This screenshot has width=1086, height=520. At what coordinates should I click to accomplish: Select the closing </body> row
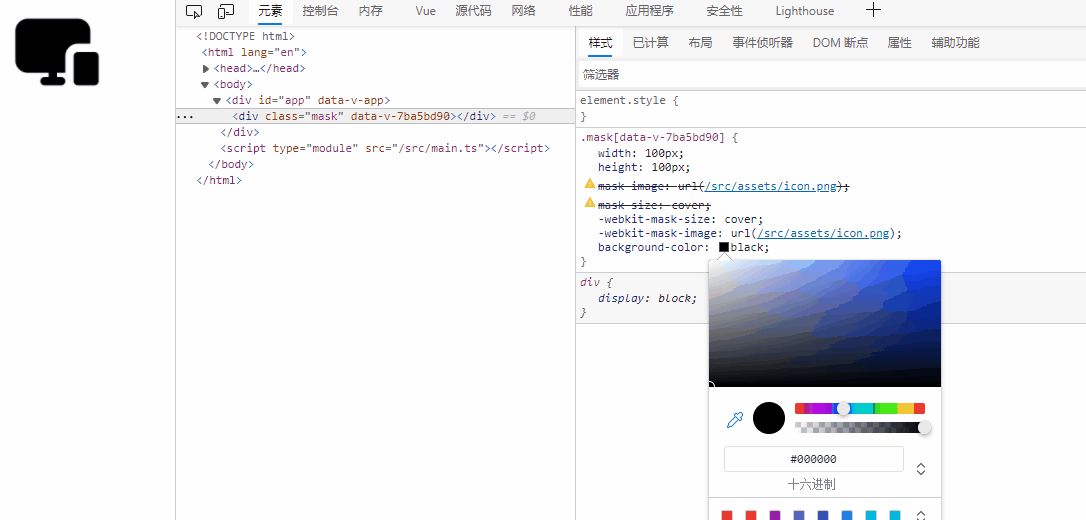pyautogui.click(x=231, y=165)
